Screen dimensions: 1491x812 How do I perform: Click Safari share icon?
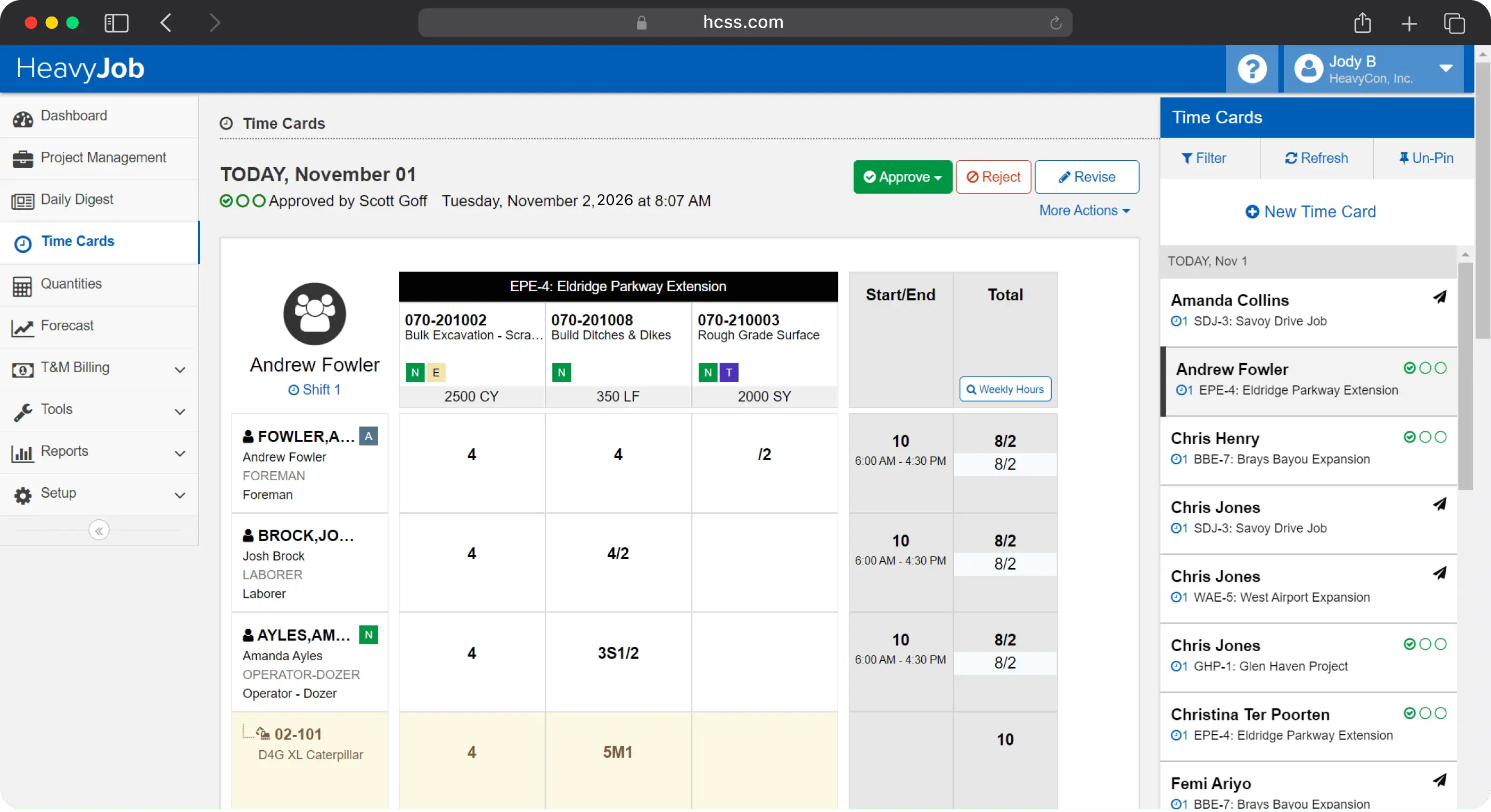click(1363, 23)
